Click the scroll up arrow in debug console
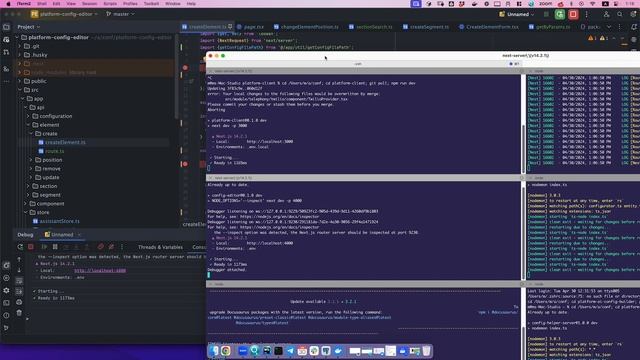 coord(19,259)
